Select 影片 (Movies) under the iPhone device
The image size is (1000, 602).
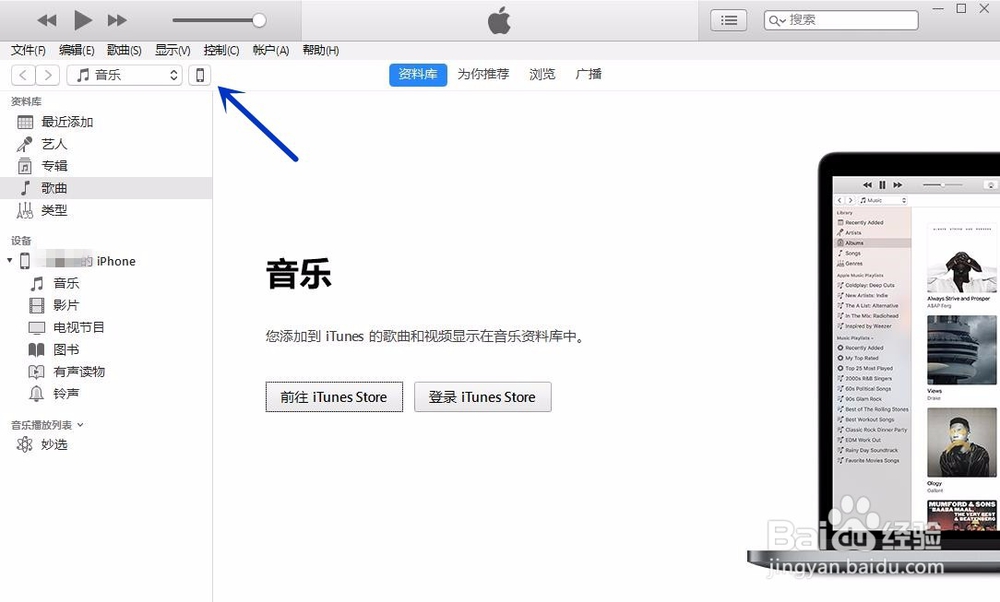(x=66, y=305)
